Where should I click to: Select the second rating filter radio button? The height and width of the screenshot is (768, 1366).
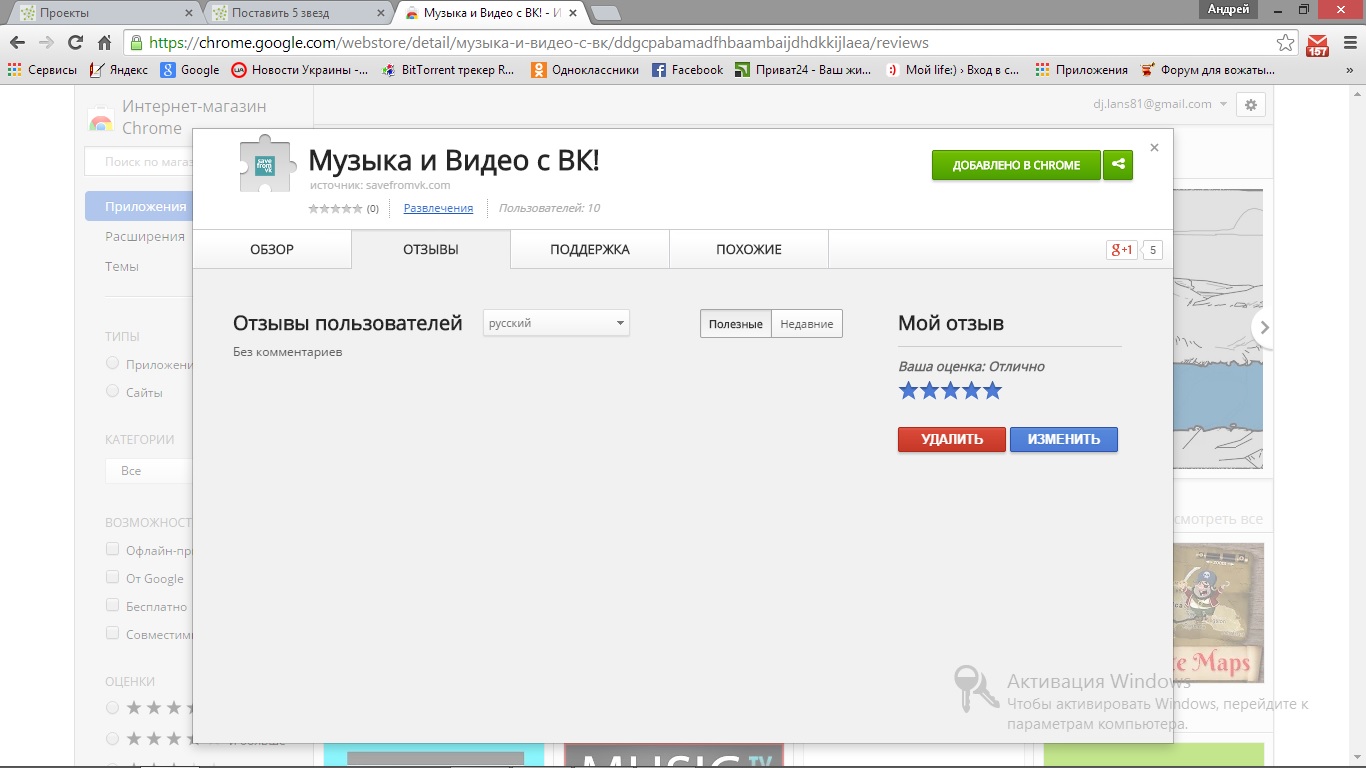pos(112,738)
